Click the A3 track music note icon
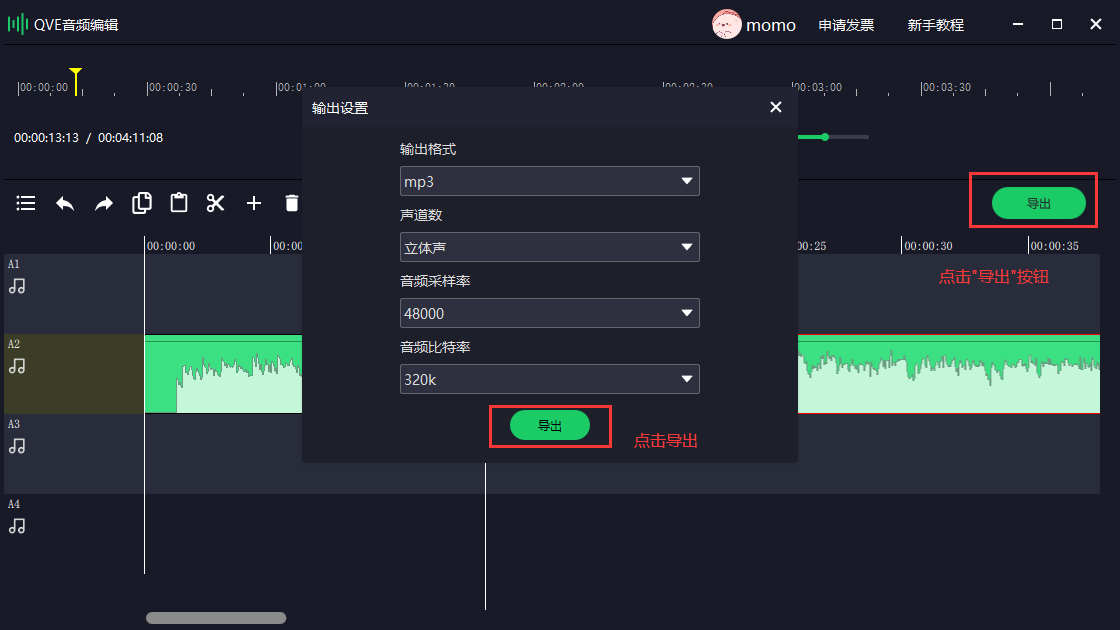This screenshot has height=630, width=1120. point(17,446)
